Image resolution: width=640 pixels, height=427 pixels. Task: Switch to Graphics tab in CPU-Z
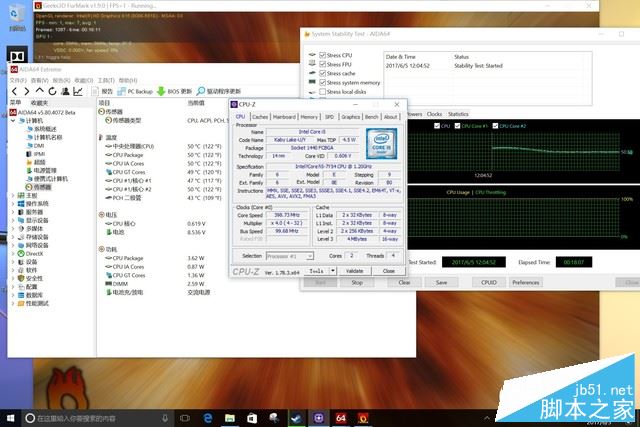coord(351,117)
